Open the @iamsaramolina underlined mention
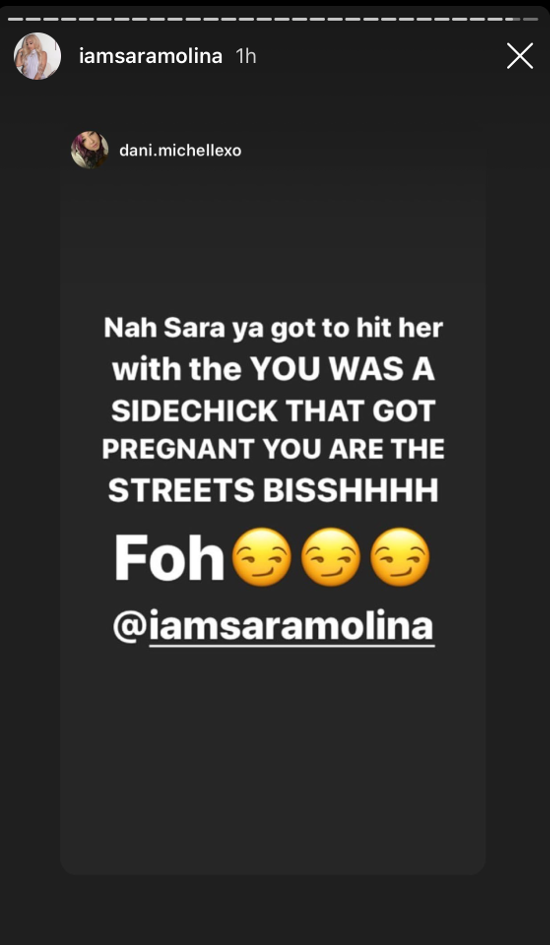This screenshot has width=550, height=945. (273, 626)
